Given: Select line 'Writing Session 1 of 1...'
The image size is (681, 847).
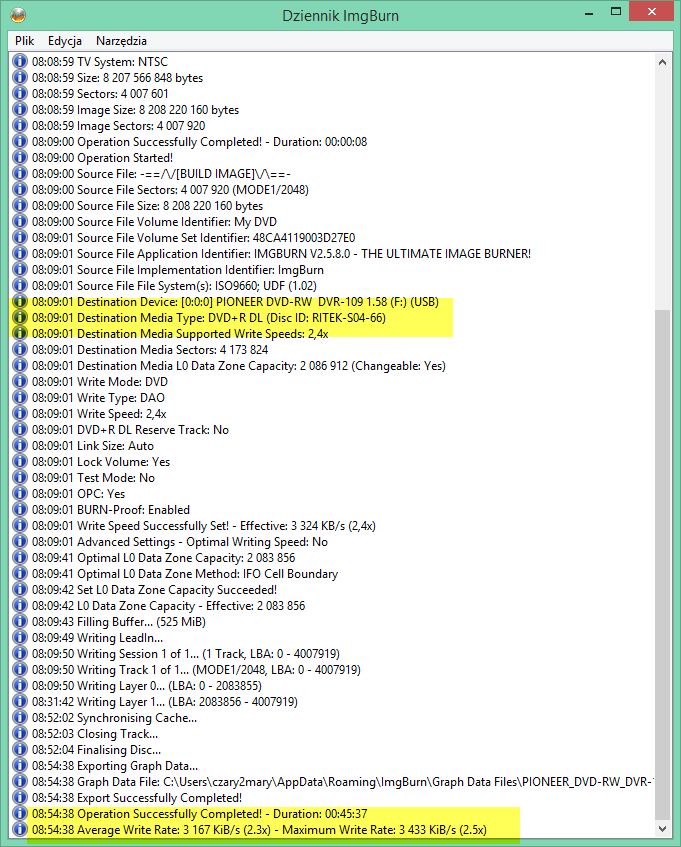Looking at the screenshot, I should point(186,654).
